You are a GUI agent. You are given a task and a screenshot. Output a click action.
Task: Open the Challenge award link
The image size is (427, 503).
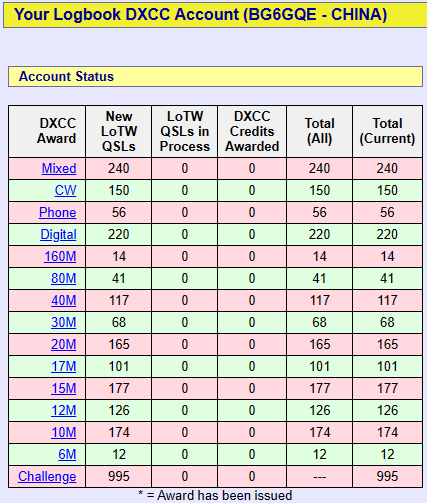(x=47, y=476)
